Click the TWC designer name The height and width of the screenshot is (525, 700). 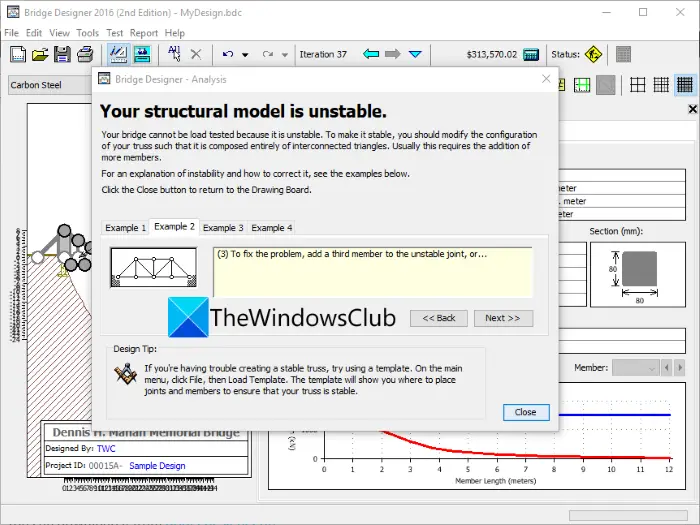point(106,449)
